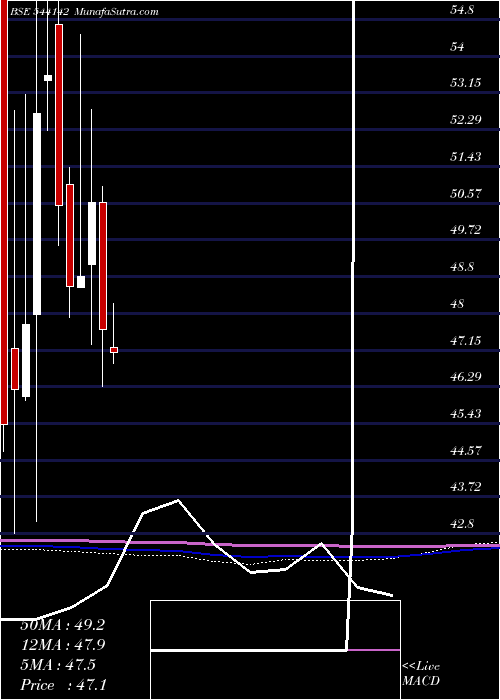The height and width of the screenshot is (700, 500).
Task: Select the 54.8 price axis label
Action: point(462,10)
